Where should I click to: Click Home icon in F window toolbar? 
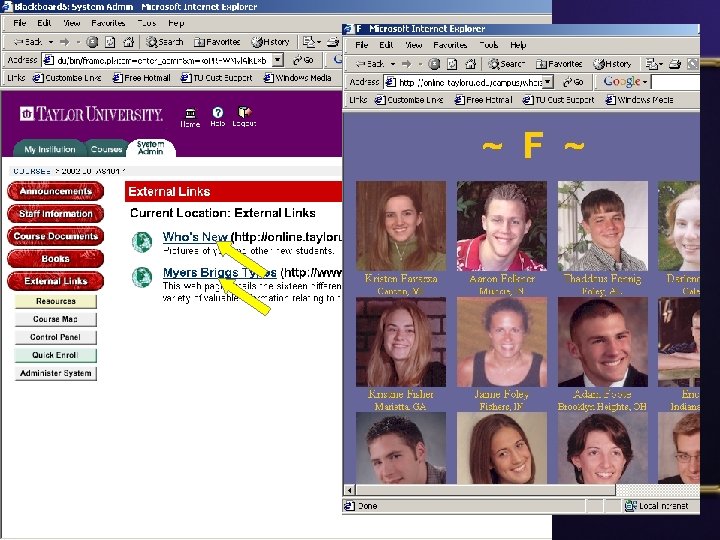470,64
